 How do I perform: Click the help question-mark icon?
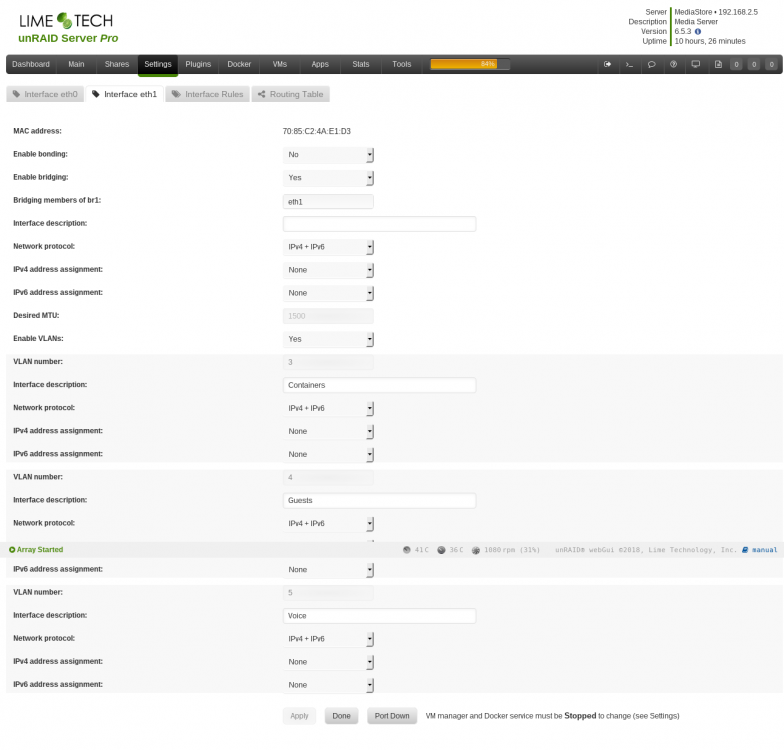tap(674, 64)
